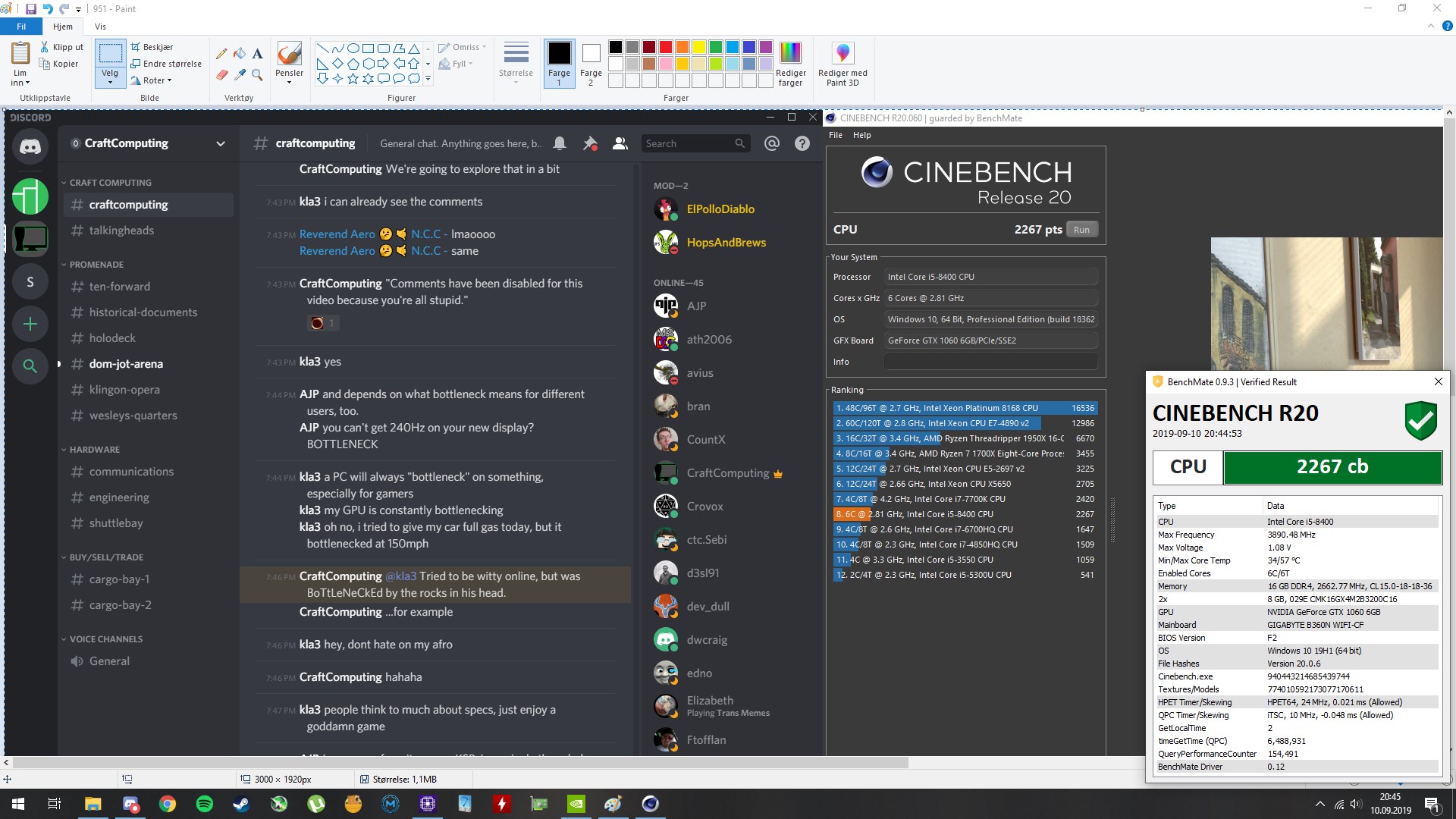Open the Omriss outline dropdown
The height and width of the screenshot is (819, 1456).
pyautogui.click(x=463, y=47)
